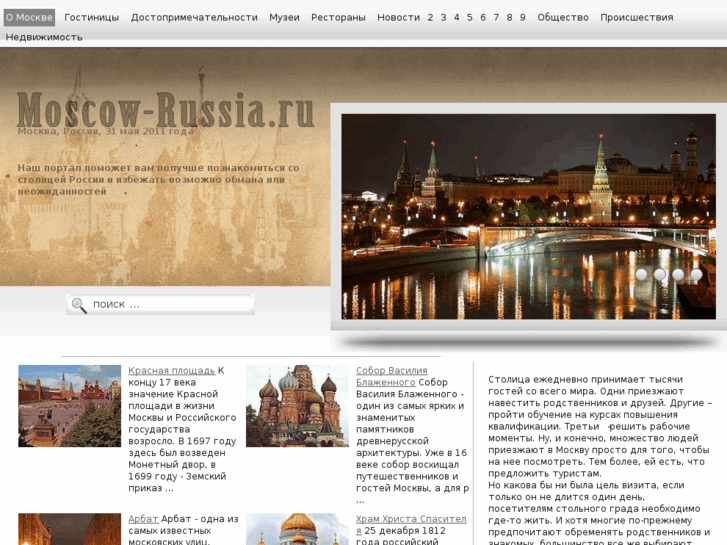Open the Достопримечательности menu
The height and width of the screenshot is (545, 727).
click(x=194, y=17)
